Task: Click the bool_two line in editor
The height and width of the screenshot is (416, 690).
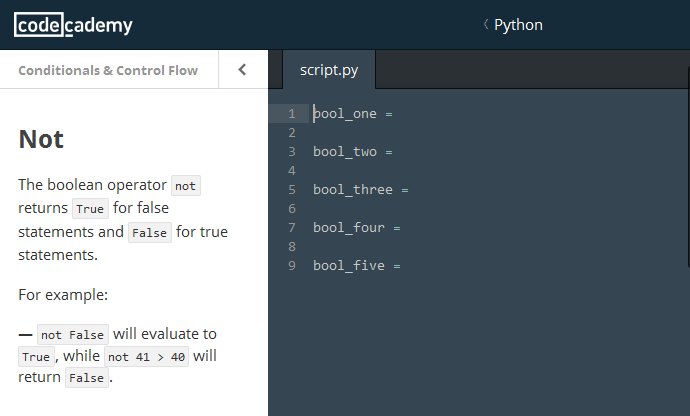Action: pos(352,152)
